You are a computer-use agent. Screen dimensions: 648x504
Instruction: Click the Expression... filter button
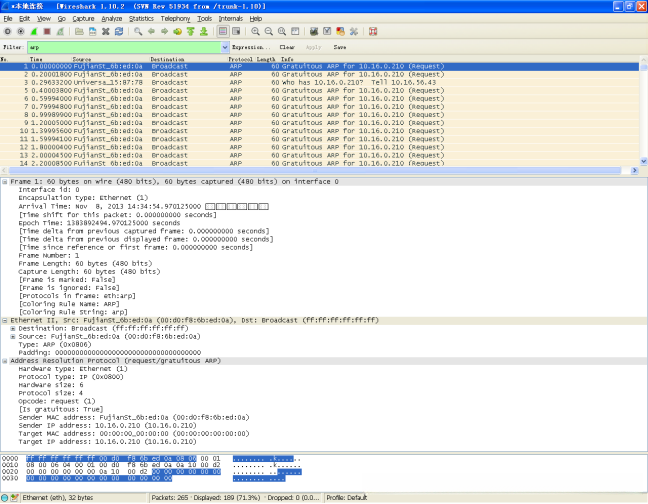click(251, 47)
